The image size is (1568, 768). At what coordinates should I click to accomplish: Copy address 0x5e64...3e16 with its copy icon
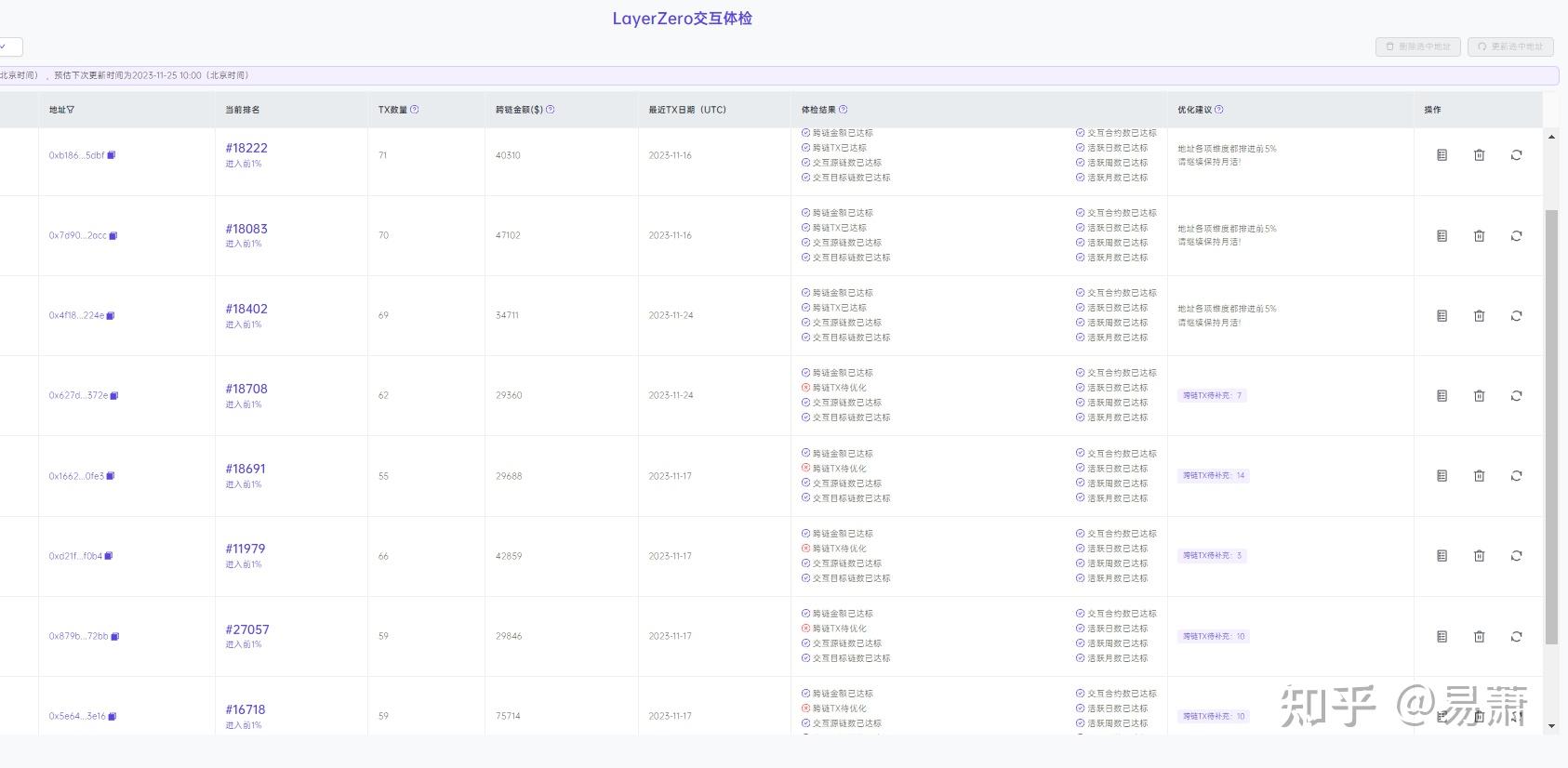(113, 716)
